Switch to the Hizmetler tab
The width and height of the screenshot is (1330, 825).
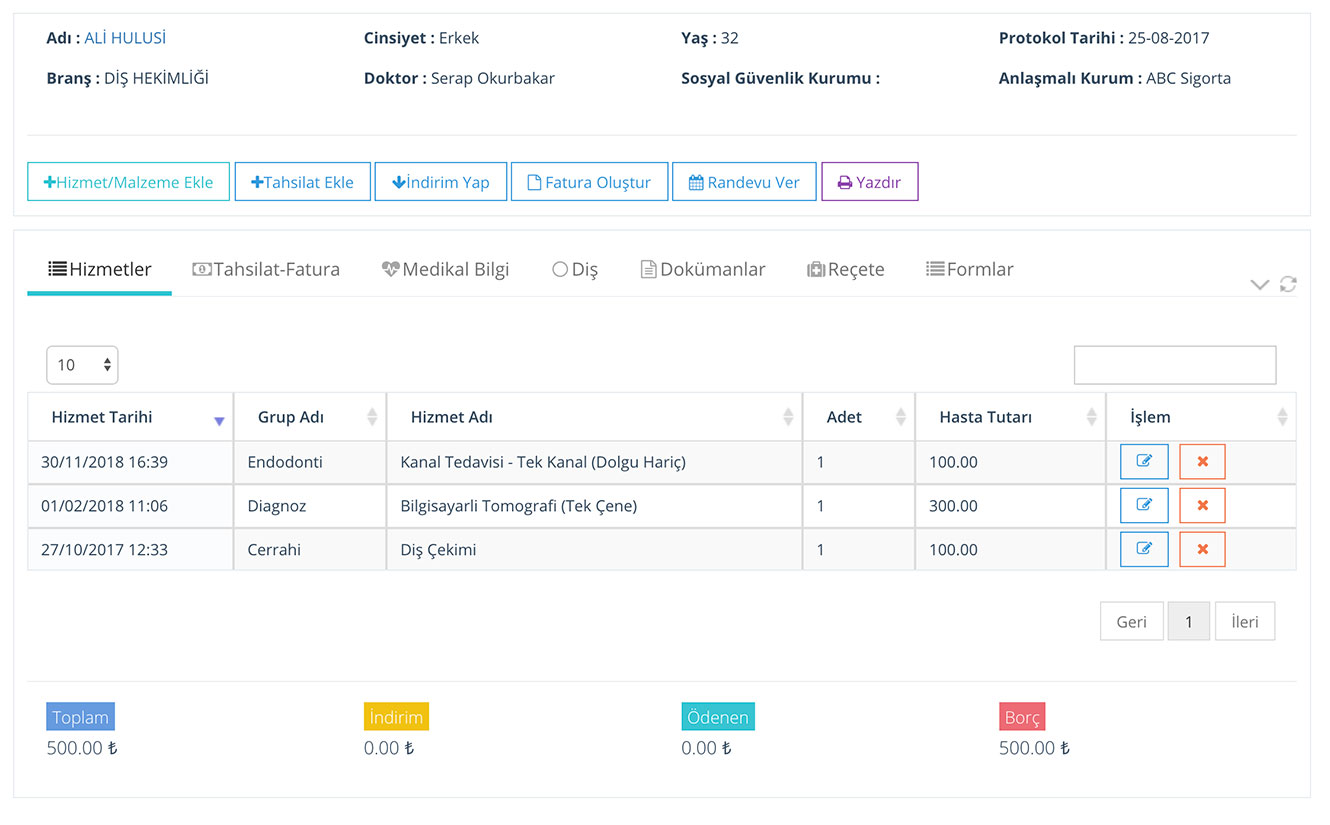[99, 269]
